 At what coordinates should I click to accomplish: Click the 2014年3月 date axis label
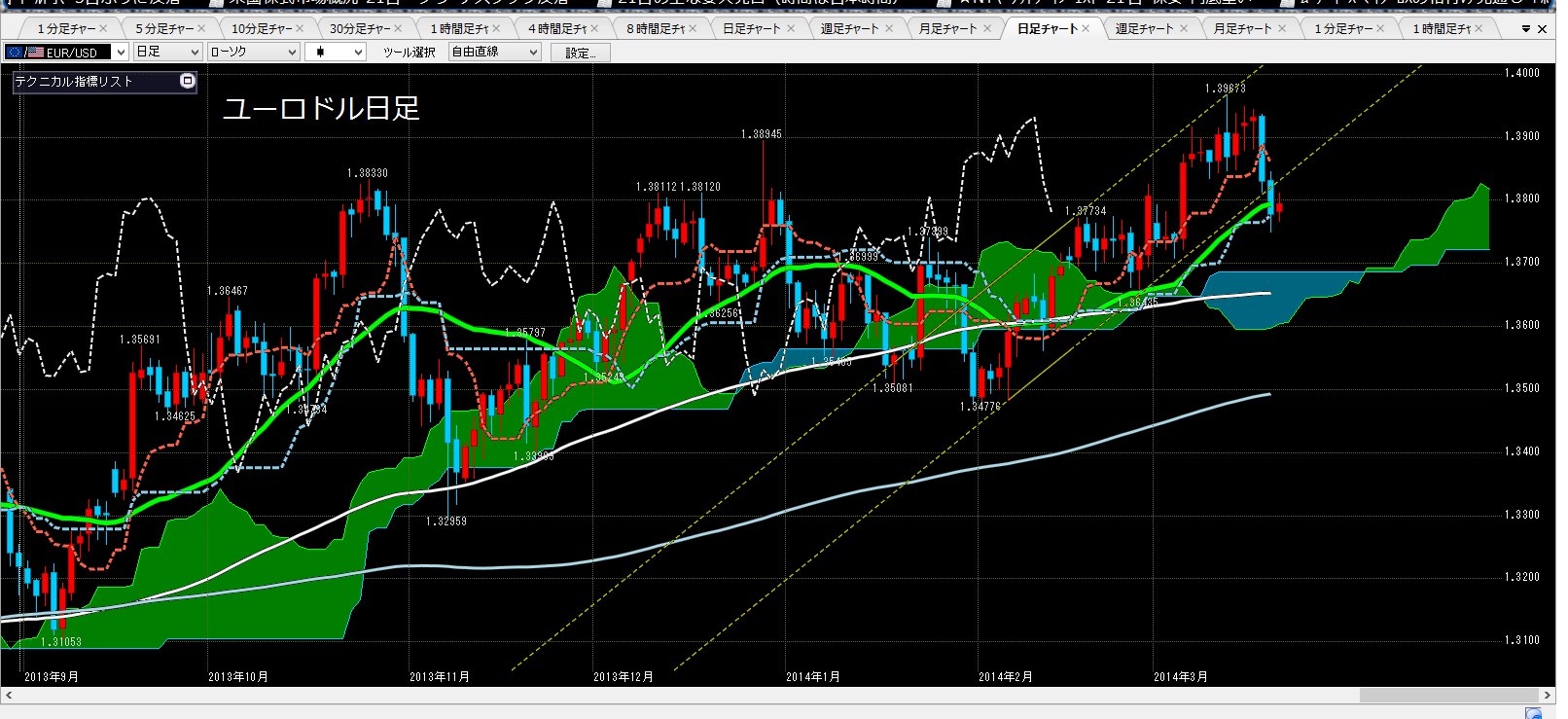click(1181, 677)
